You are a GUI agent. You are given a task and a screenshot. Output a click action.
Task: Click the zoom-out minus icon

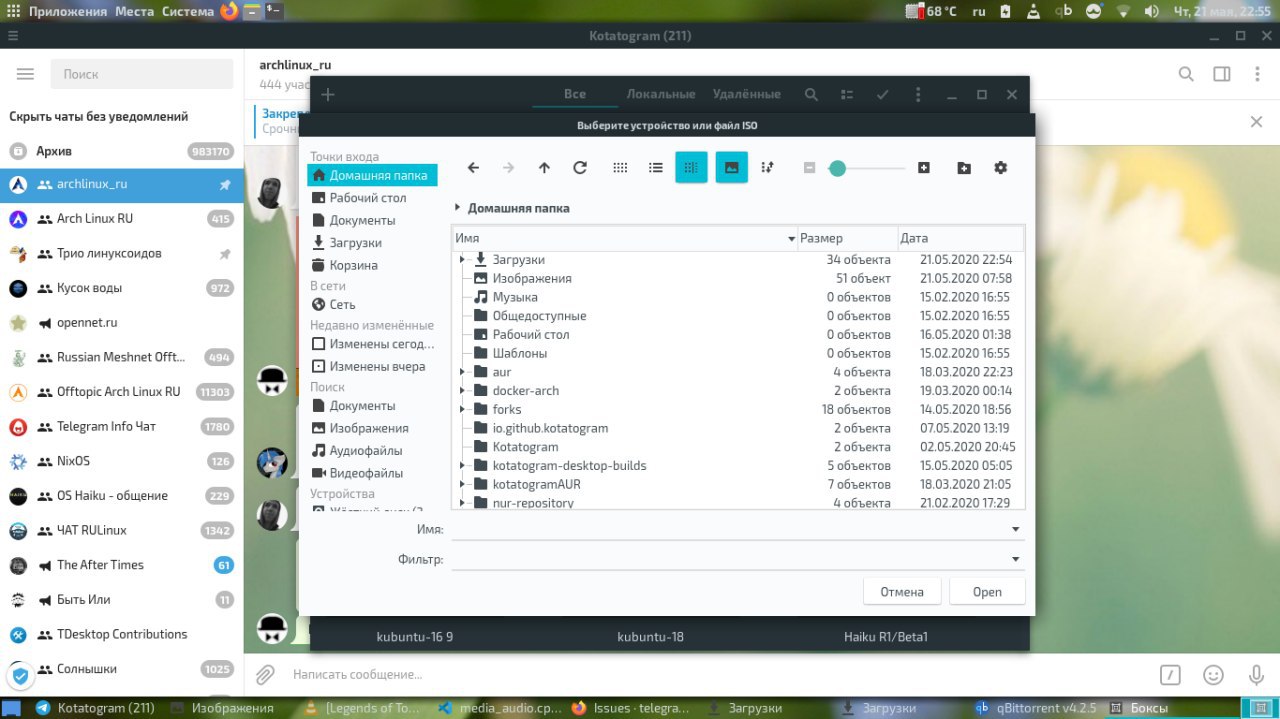[x=810, y=168]
